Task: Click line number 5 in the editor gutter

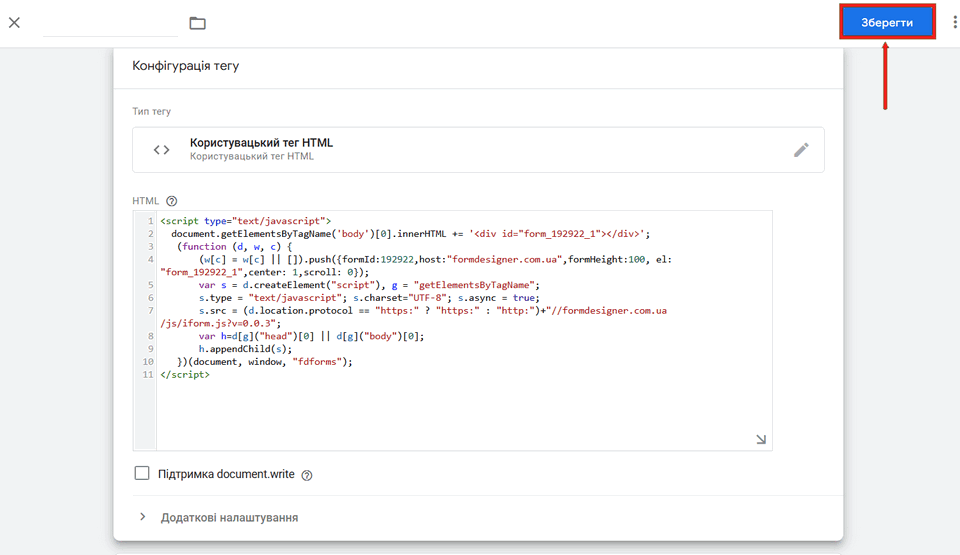Action: coord(149,285)
